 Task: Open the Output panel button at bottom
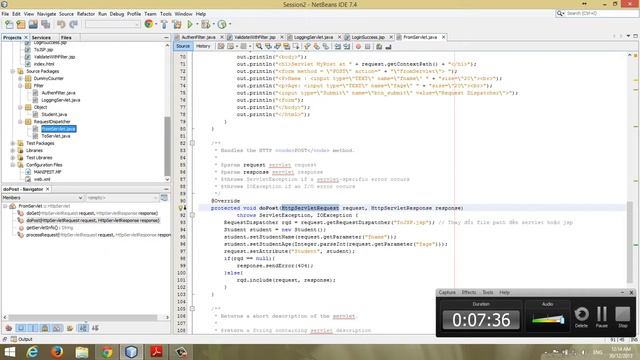point(22,339)
